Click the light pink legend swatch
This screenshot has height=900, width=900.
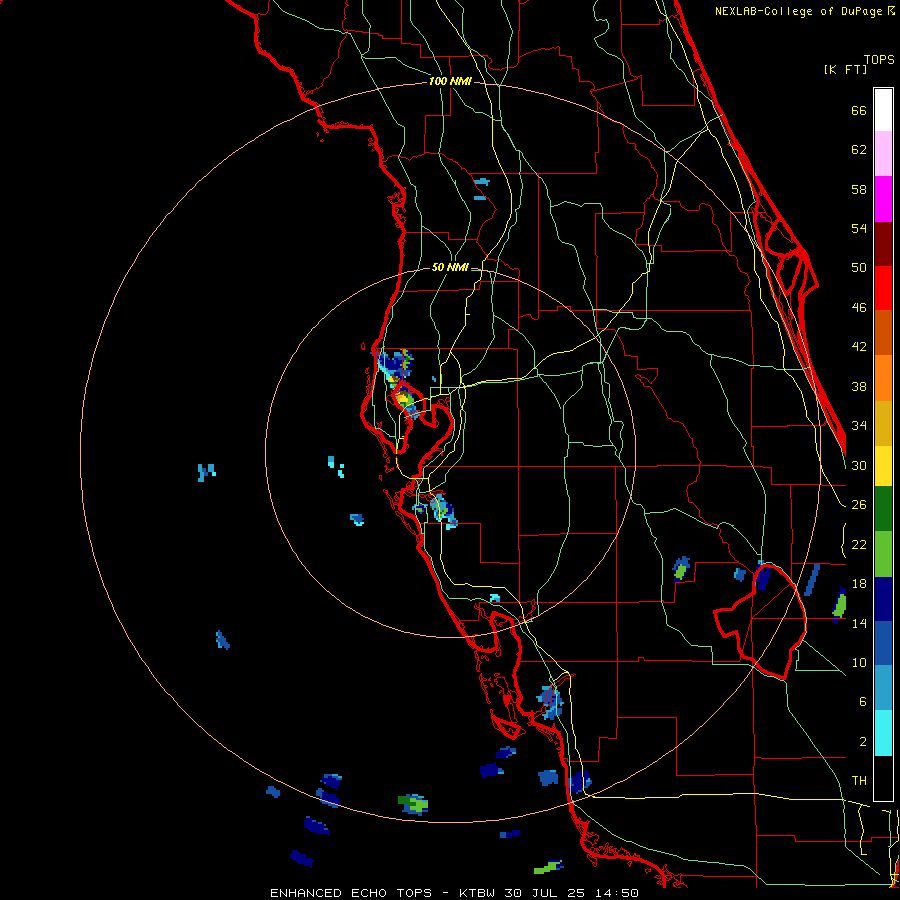pyautogui.click(x=883, y=154)
